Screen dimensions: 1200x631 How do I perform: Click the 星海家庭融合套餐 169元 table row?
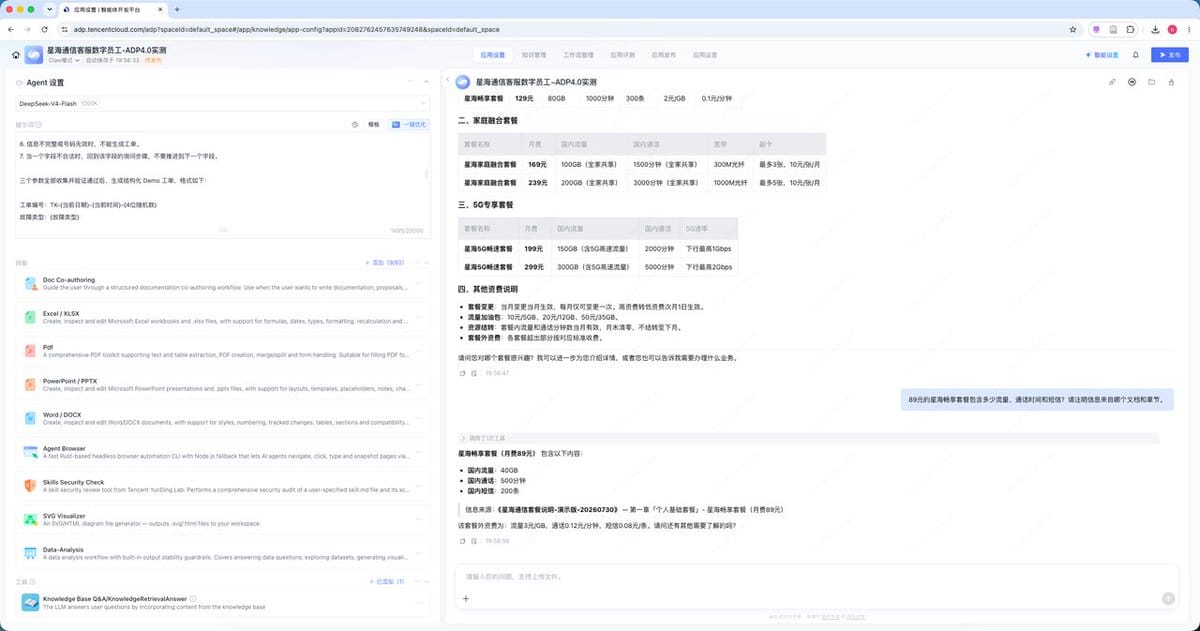[643, 164]
